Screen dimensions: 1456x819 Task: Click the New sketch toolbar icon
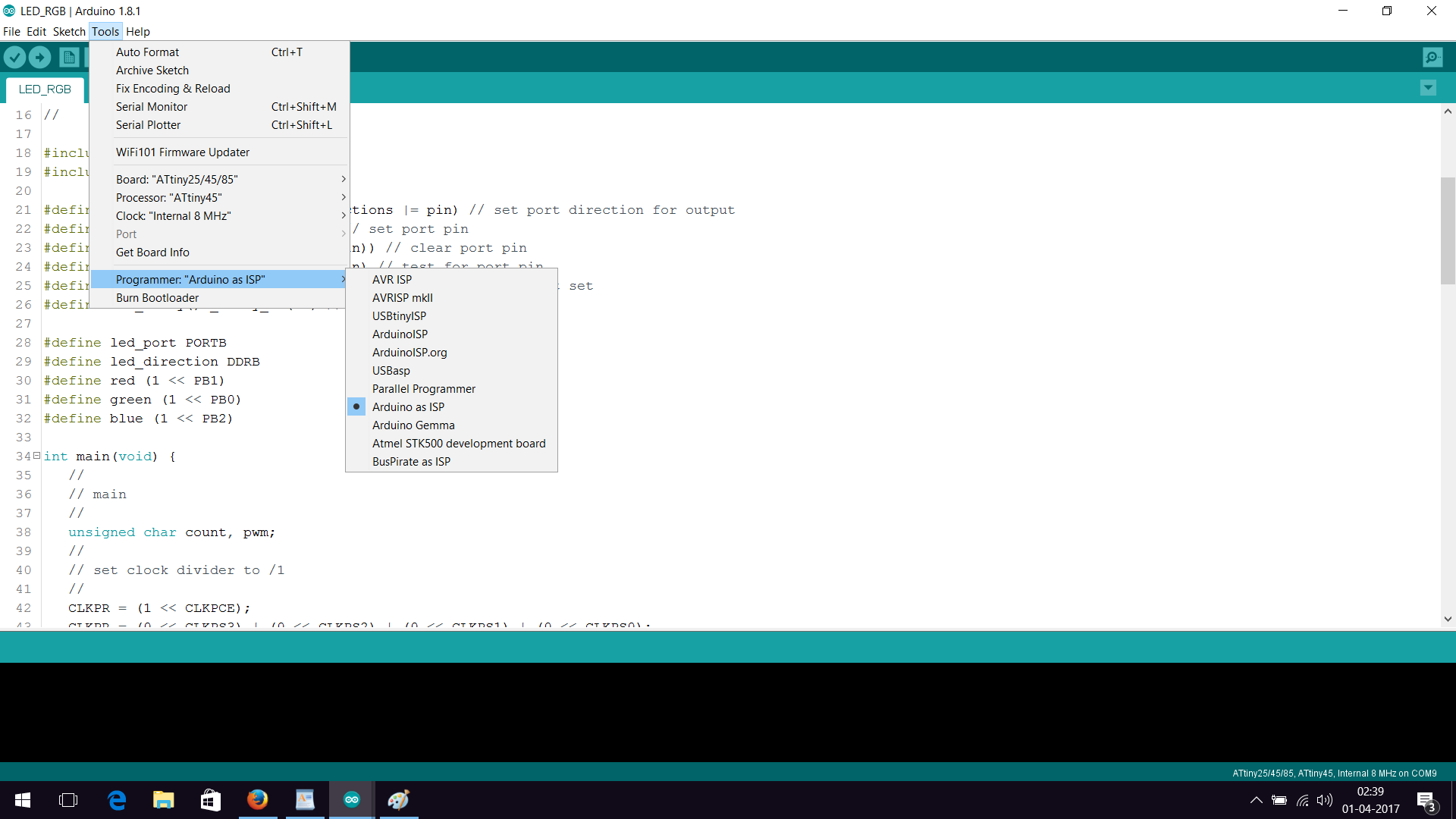pyautogui.click(x=69, y=57)
